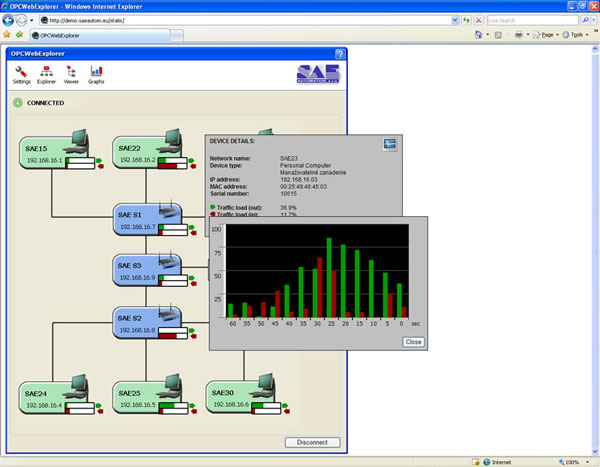Click the Print toolbar icon
This screenshot has height=467, width=600.
click(x=518, y=35)
